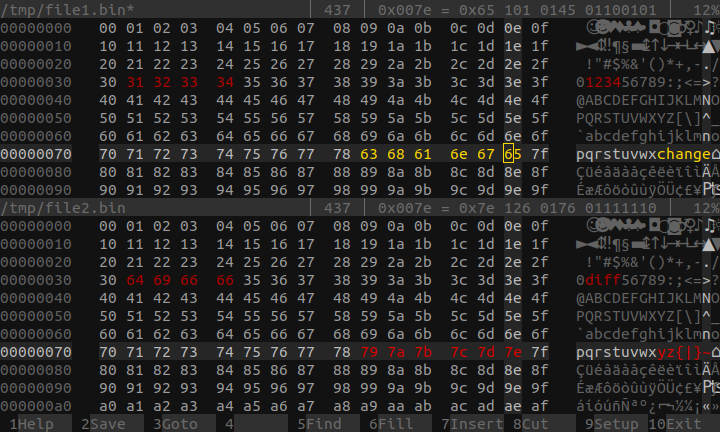Click the 10Exit function key

tap(675, 424)
